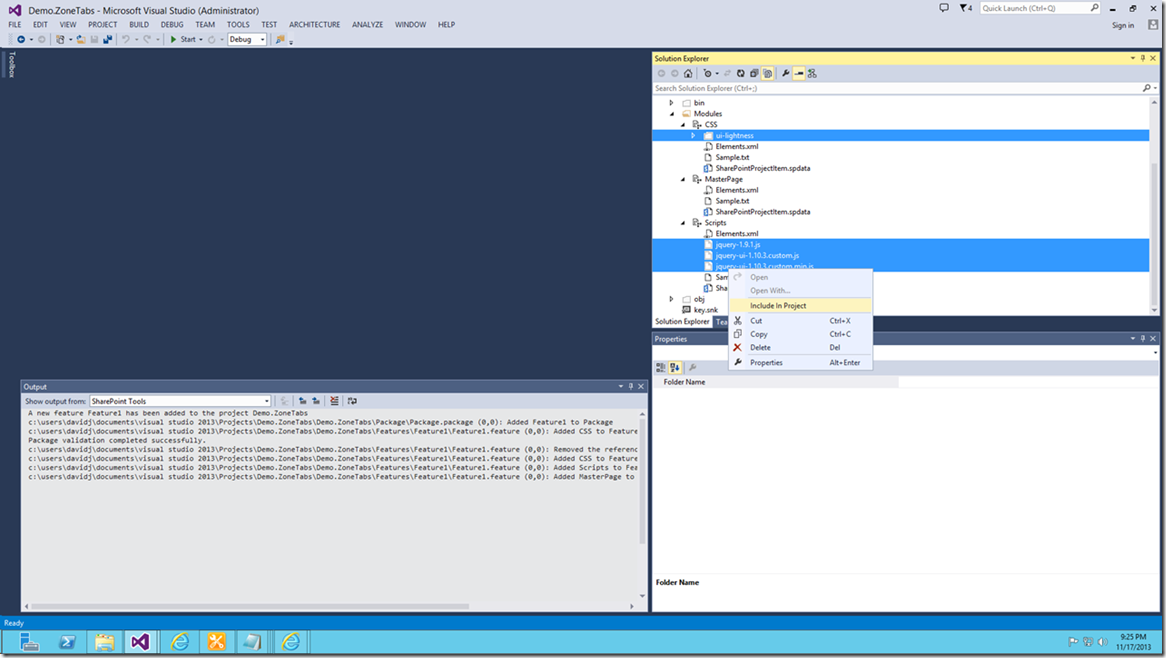This screenshot has height=658, width=1166.
Task: Click the Home icon in Solution Explorer toolbar
Action: pos(688,74)
